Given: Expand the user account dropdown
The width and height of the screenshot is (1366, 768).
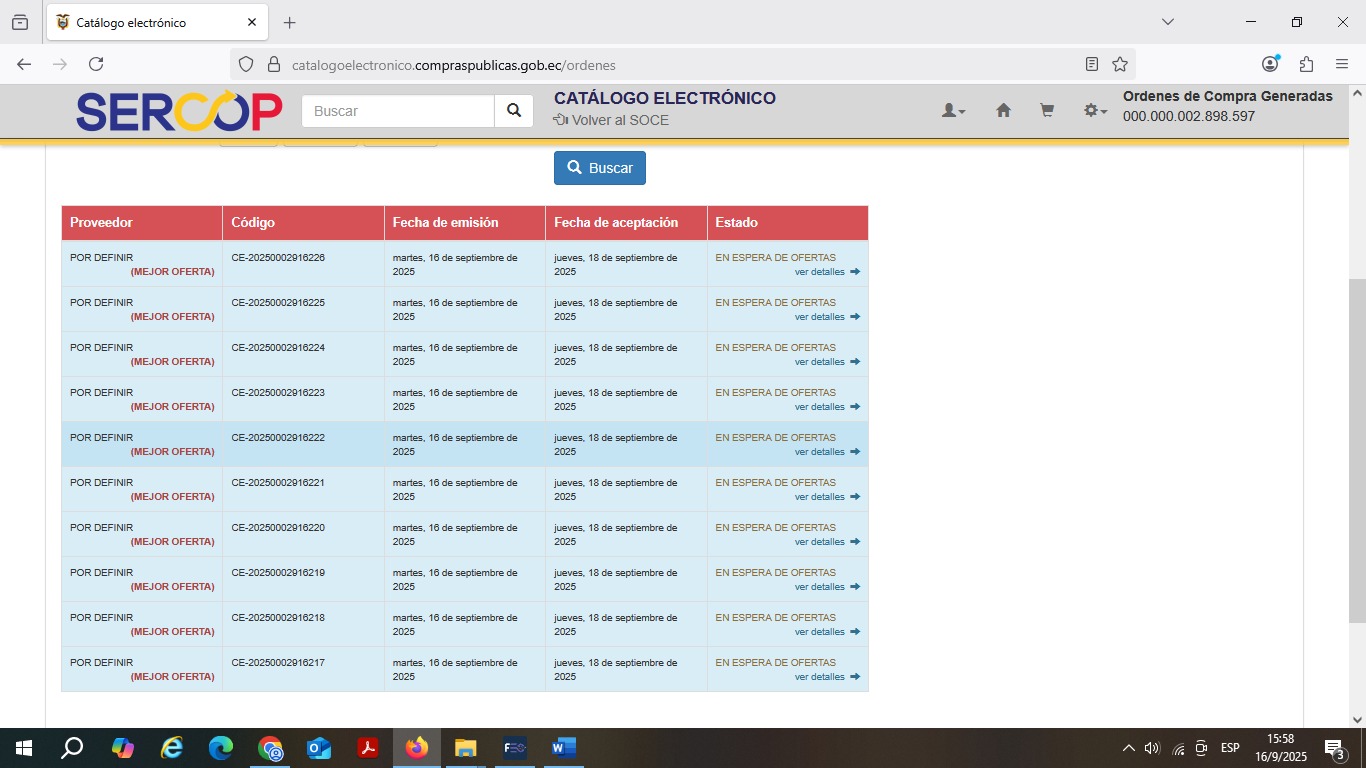Looking at the screenshot, I should click(953, 111).
